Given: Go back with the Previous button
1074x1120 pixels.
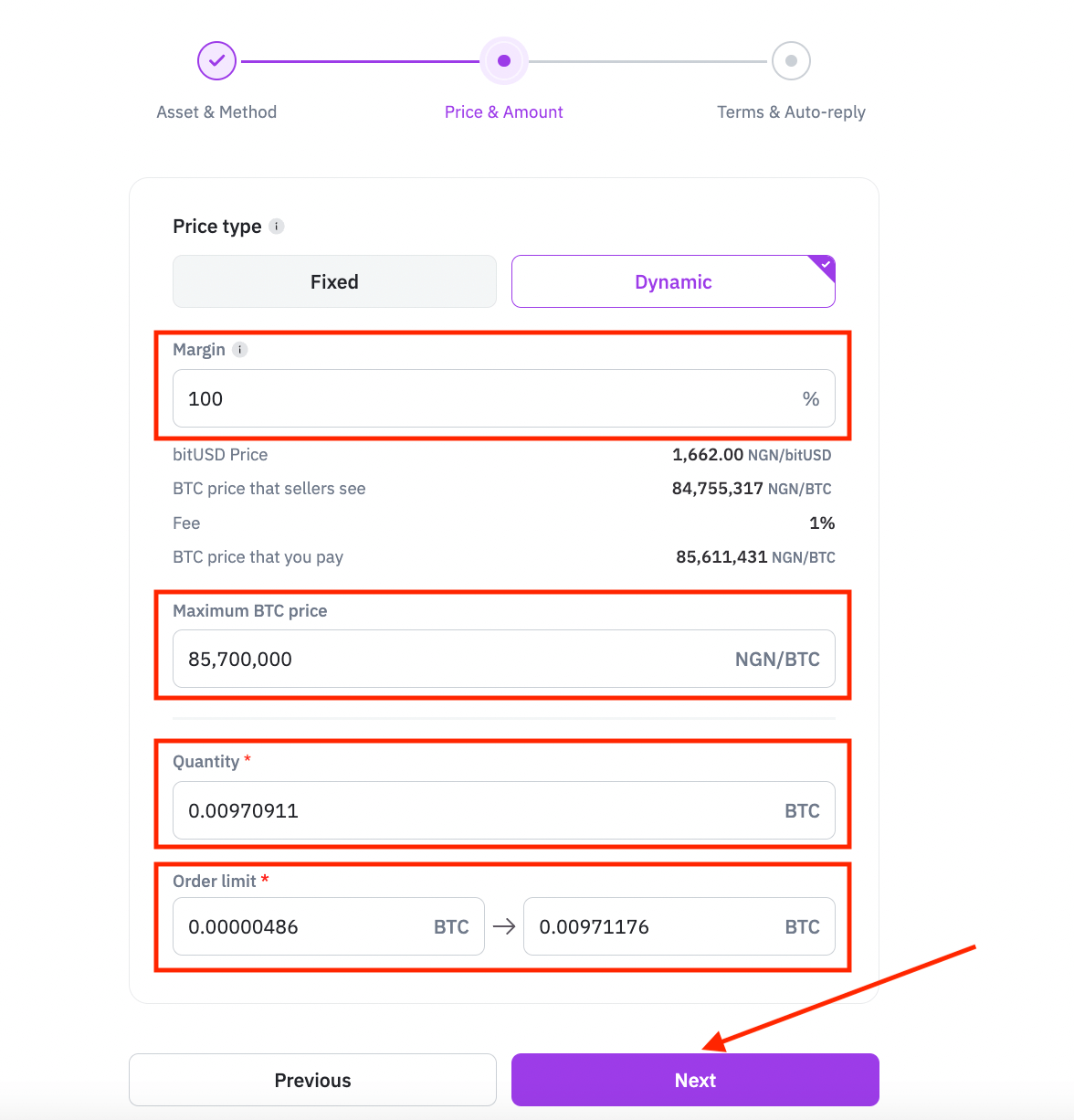Looking at the screenshot, I should [x=312, y=1080].
